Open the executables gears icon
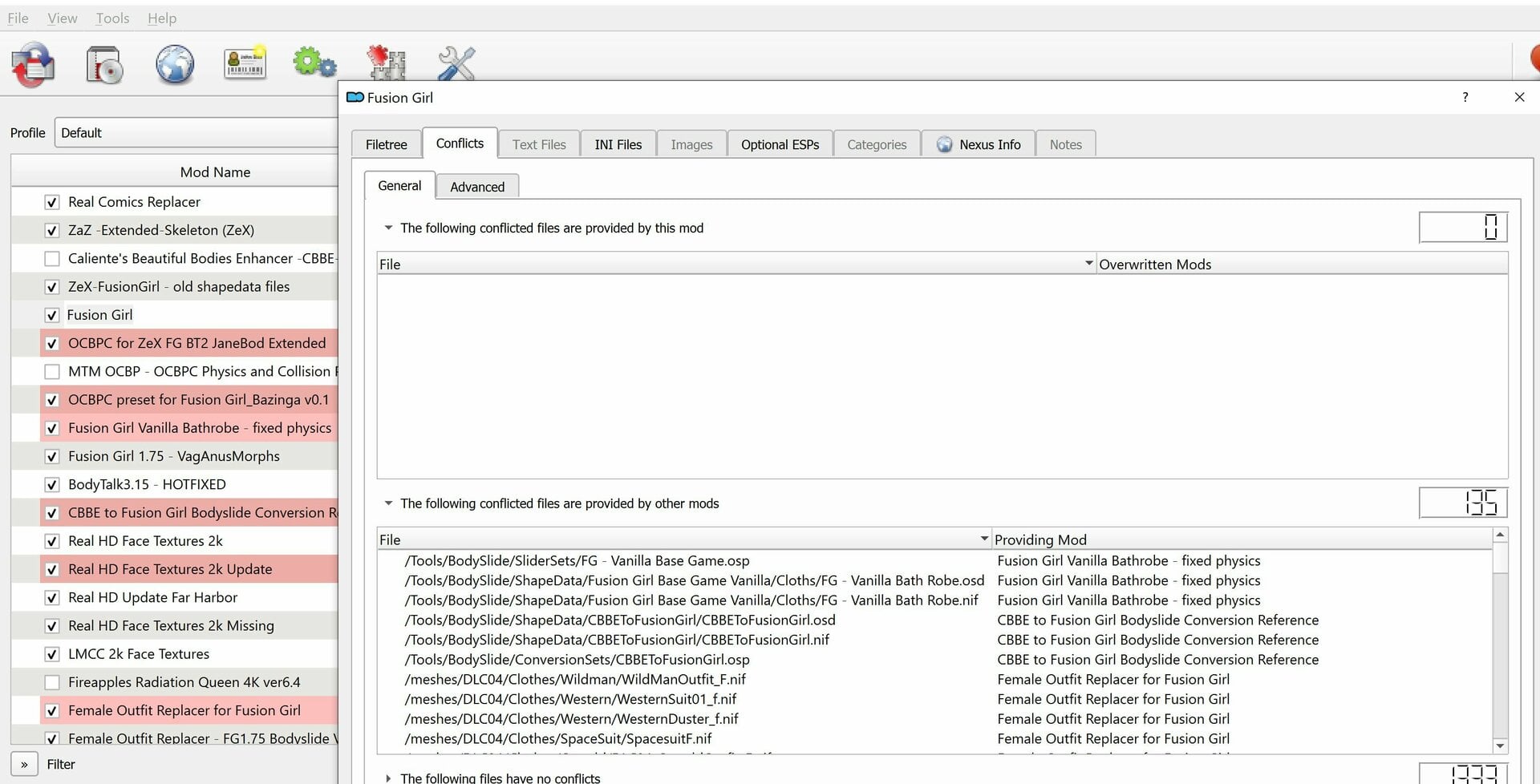The image size is (1540, 784). coord(314,63)
